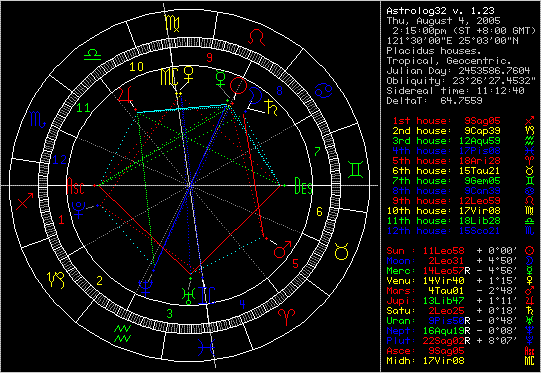541x373 pixels.
Task: Click the blue Pisces glyph on the zodiac ring
Action: click(207, 347)
